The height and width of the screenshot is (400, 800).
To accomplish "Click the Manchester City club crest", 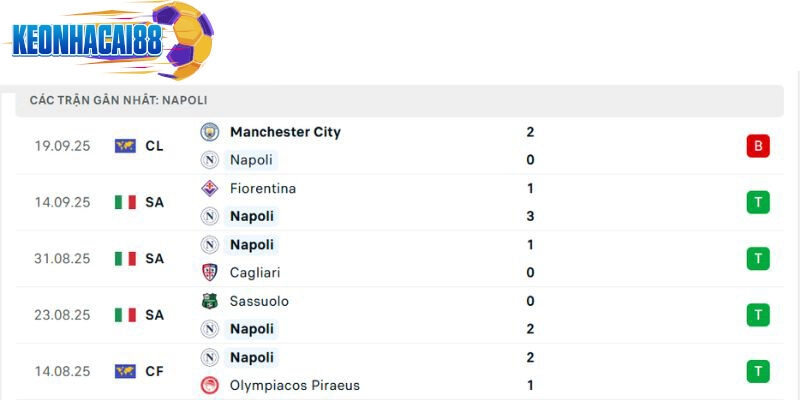I will [x=210, y=132].
